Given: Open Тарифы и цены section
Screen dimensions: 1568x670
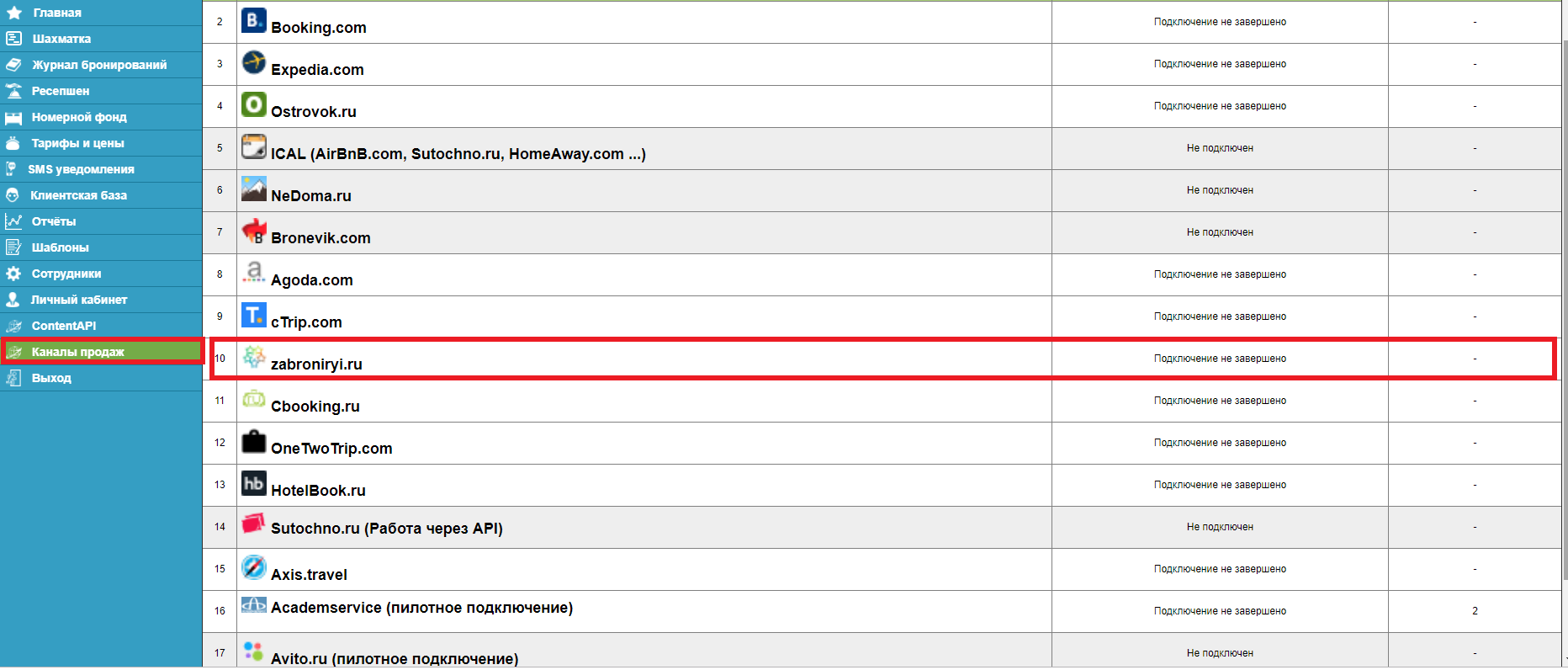Looking at the screenshot, I should (77, 143).
